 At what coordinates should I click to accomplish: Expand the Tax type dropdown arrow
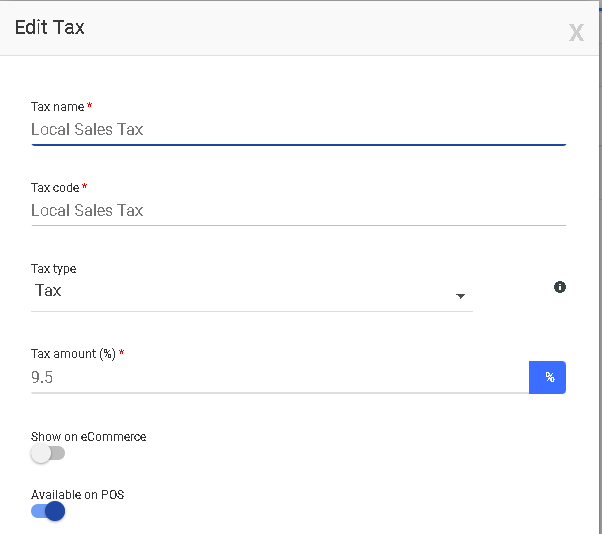click(460, 296)
